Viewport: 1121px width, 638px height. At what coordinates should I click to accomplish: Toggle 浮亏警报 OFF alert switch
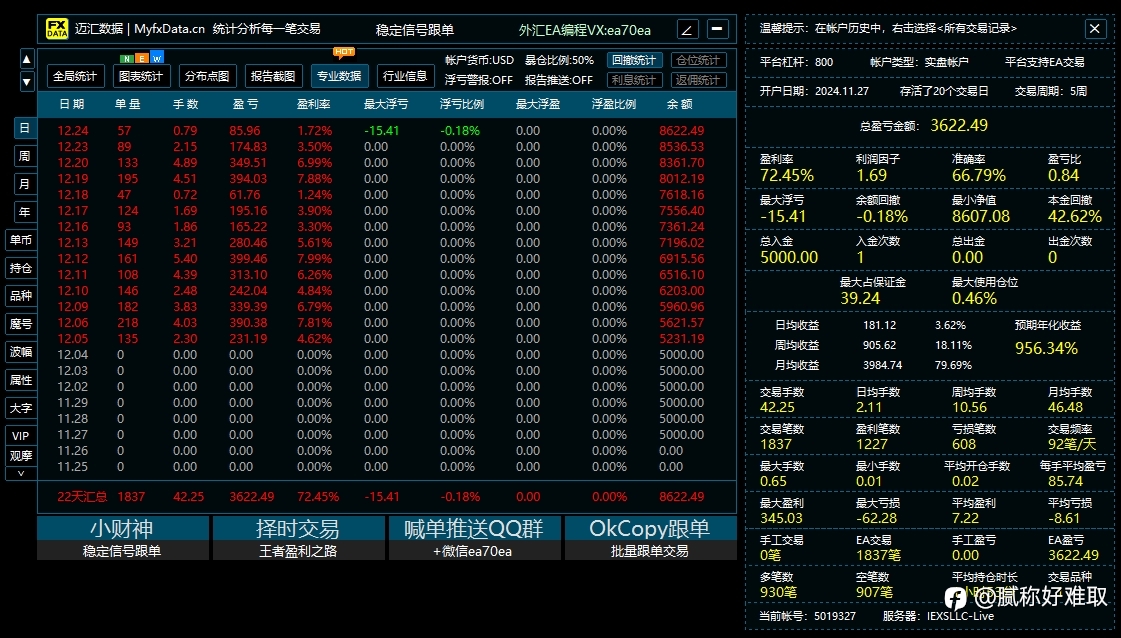click(x=479, y=80)
